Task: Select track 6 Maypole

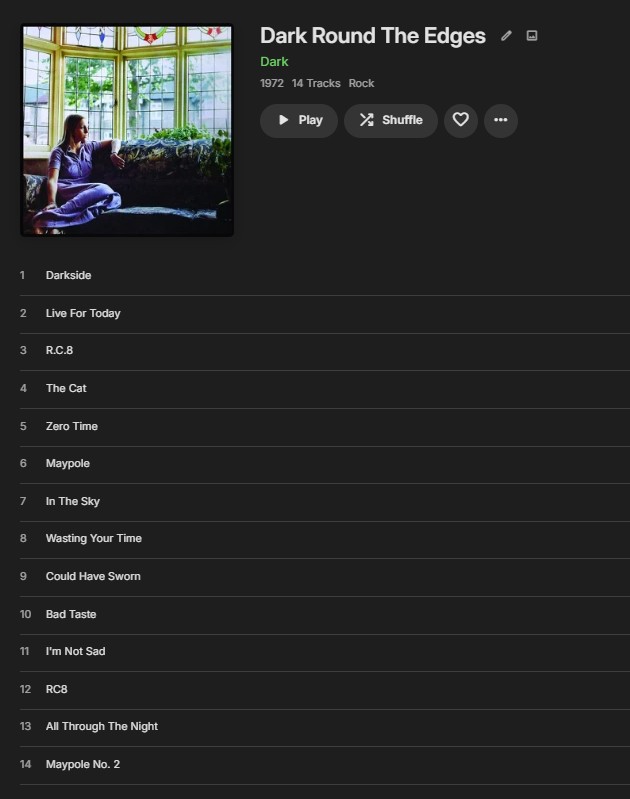Action: (325, 464)
